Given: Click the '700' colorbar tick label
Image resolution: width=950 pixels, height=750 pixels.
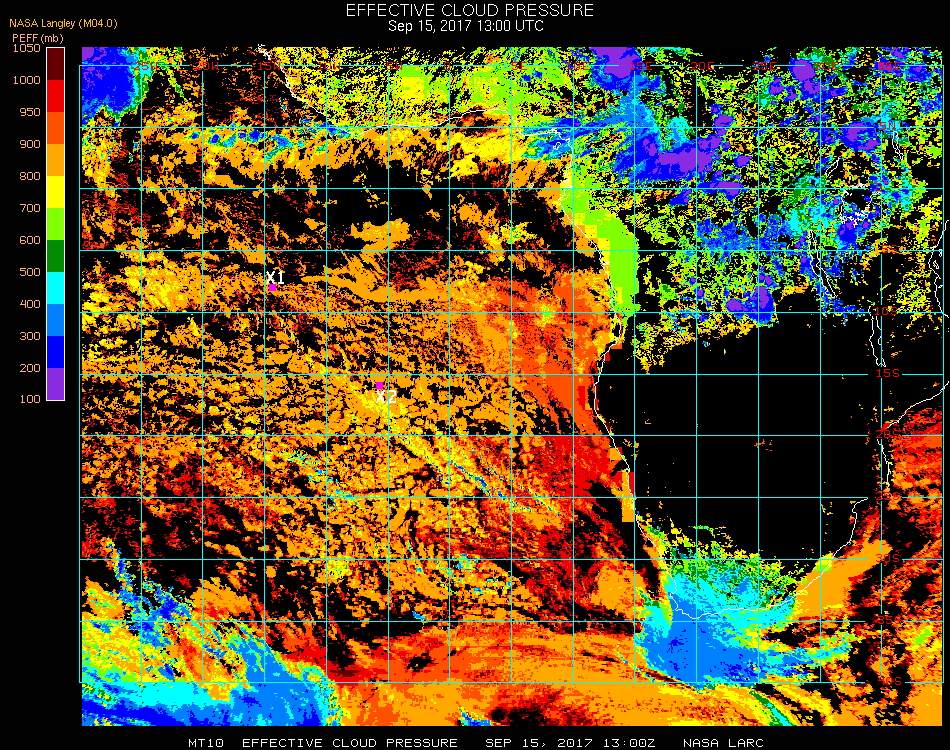Looking at the screenshot, I should (30, 208).
